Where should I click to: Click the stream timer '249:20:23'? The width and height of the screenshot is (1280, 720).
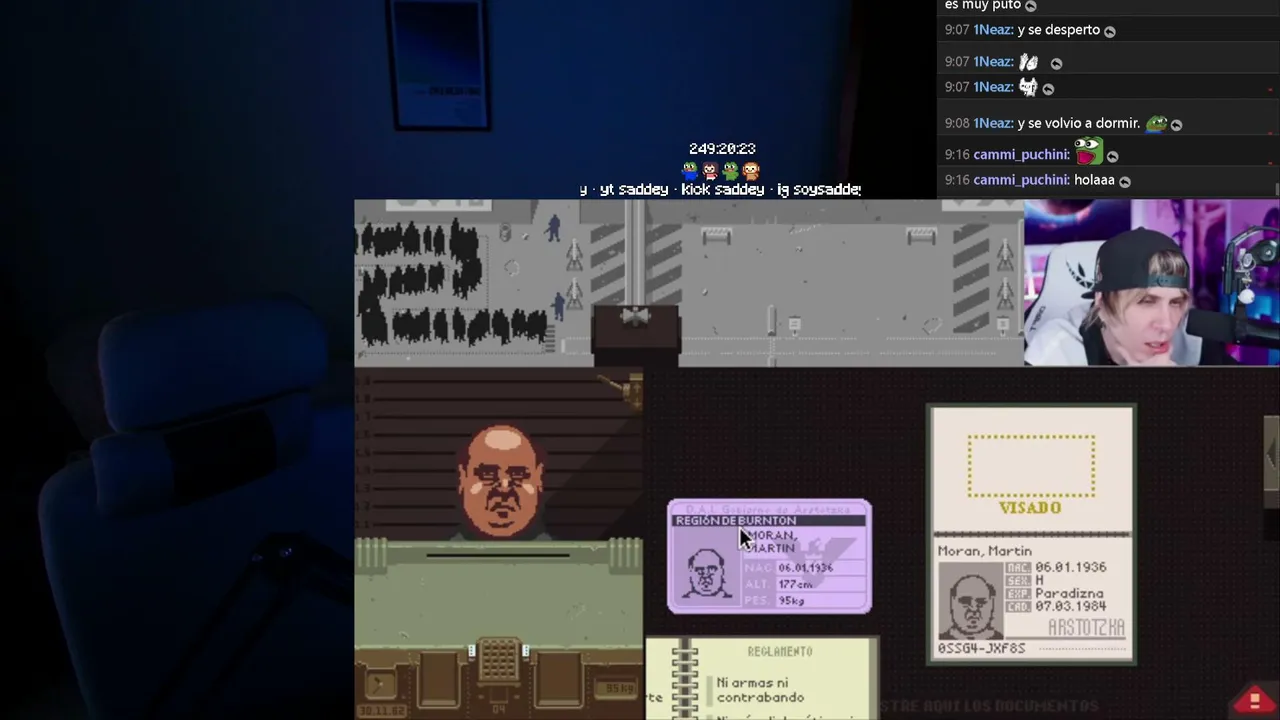pos(722,149)
